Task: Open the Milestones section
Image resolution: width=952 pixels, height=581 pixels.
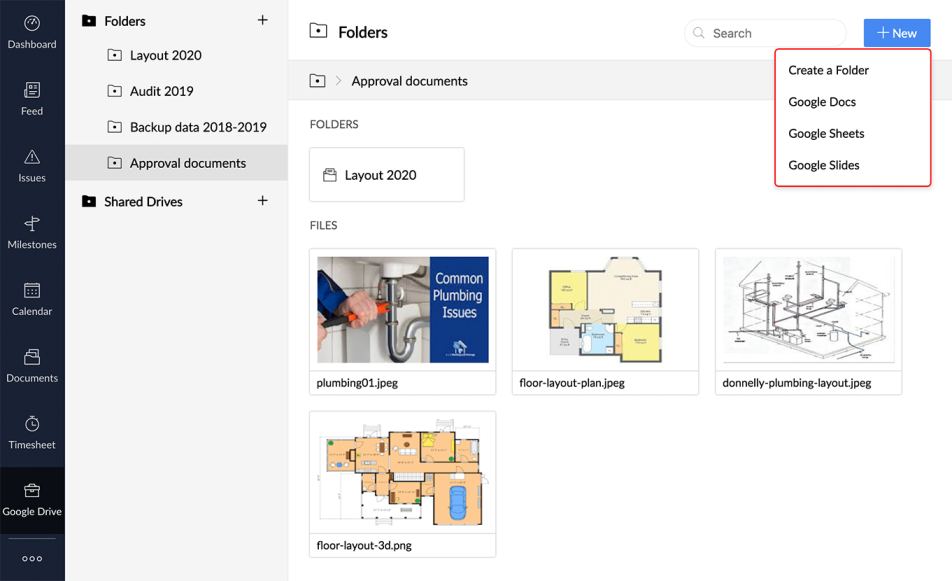Action: (32, 233)
